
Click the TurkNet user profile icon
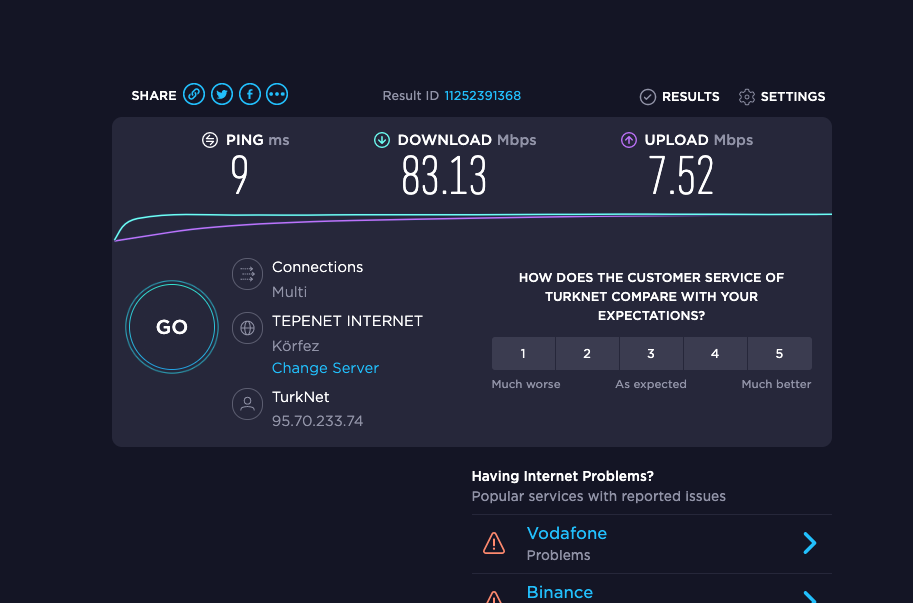pos(247,404)
